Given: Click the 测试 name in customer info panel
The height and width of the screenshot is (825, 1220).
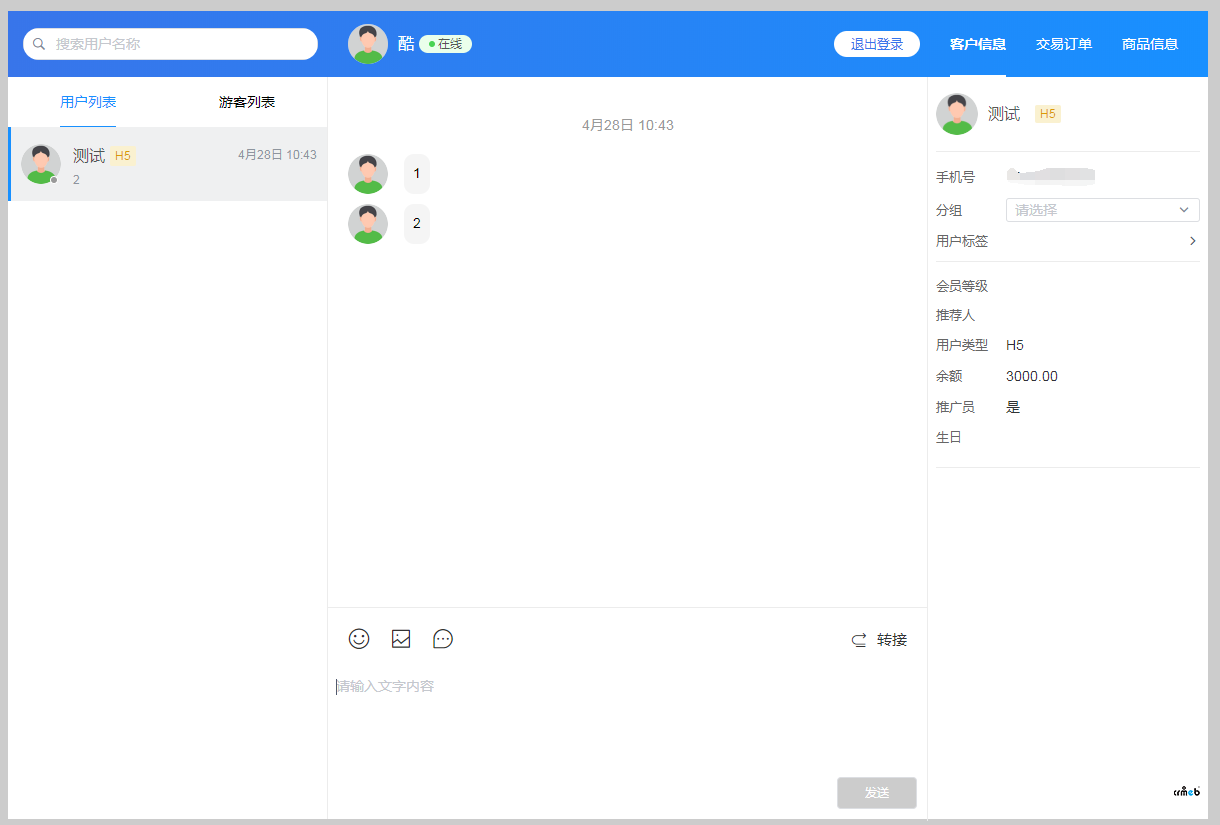Looking at the screenshot, I should coord(1004,114).
